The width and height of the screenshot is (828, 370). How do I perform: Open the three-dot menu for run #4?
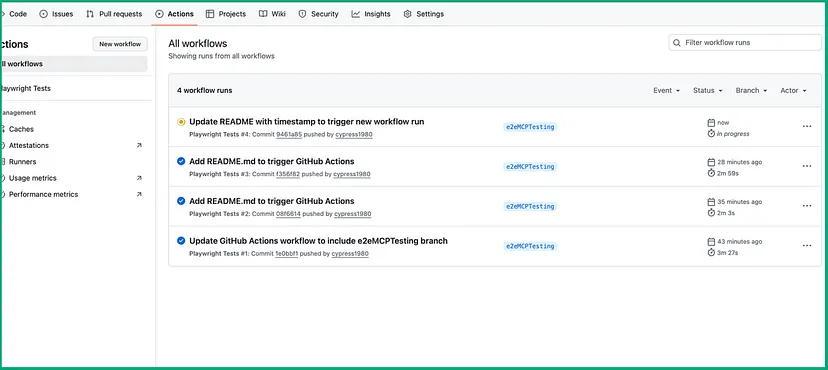tap(807, 126)
